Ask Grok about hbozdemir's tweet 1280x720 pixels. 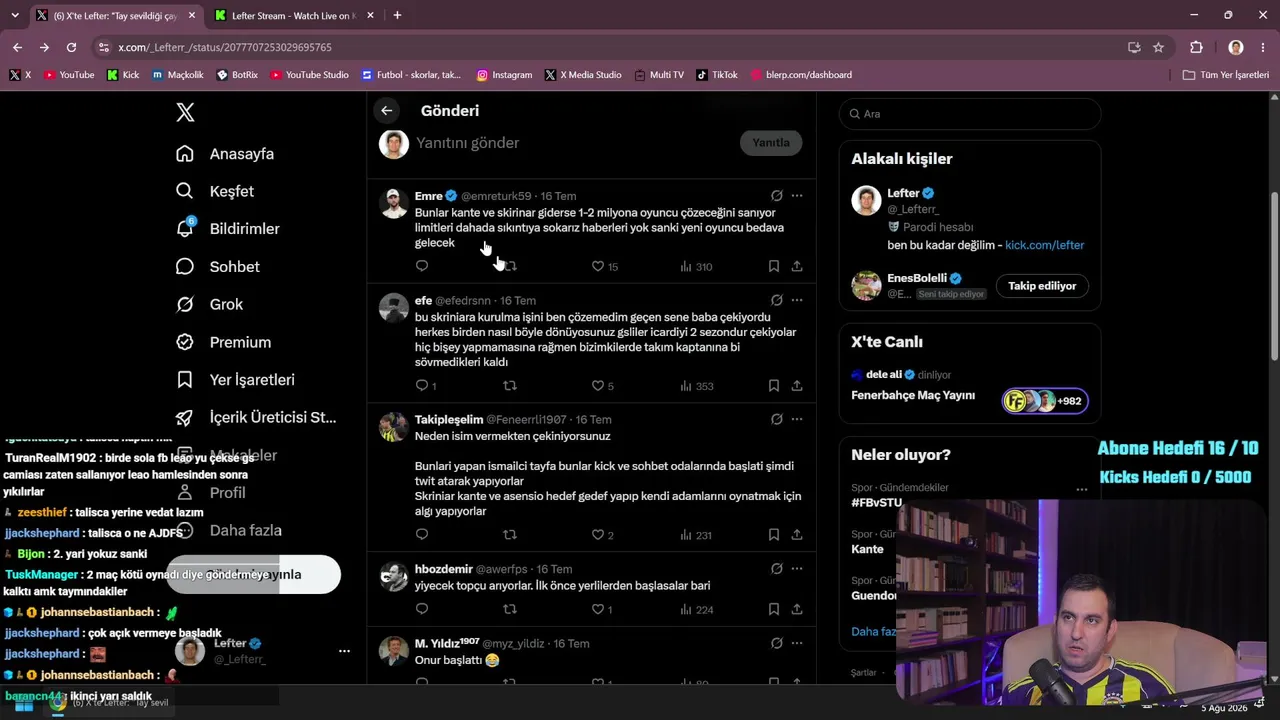pyautogui.click(x=776, y=569)
